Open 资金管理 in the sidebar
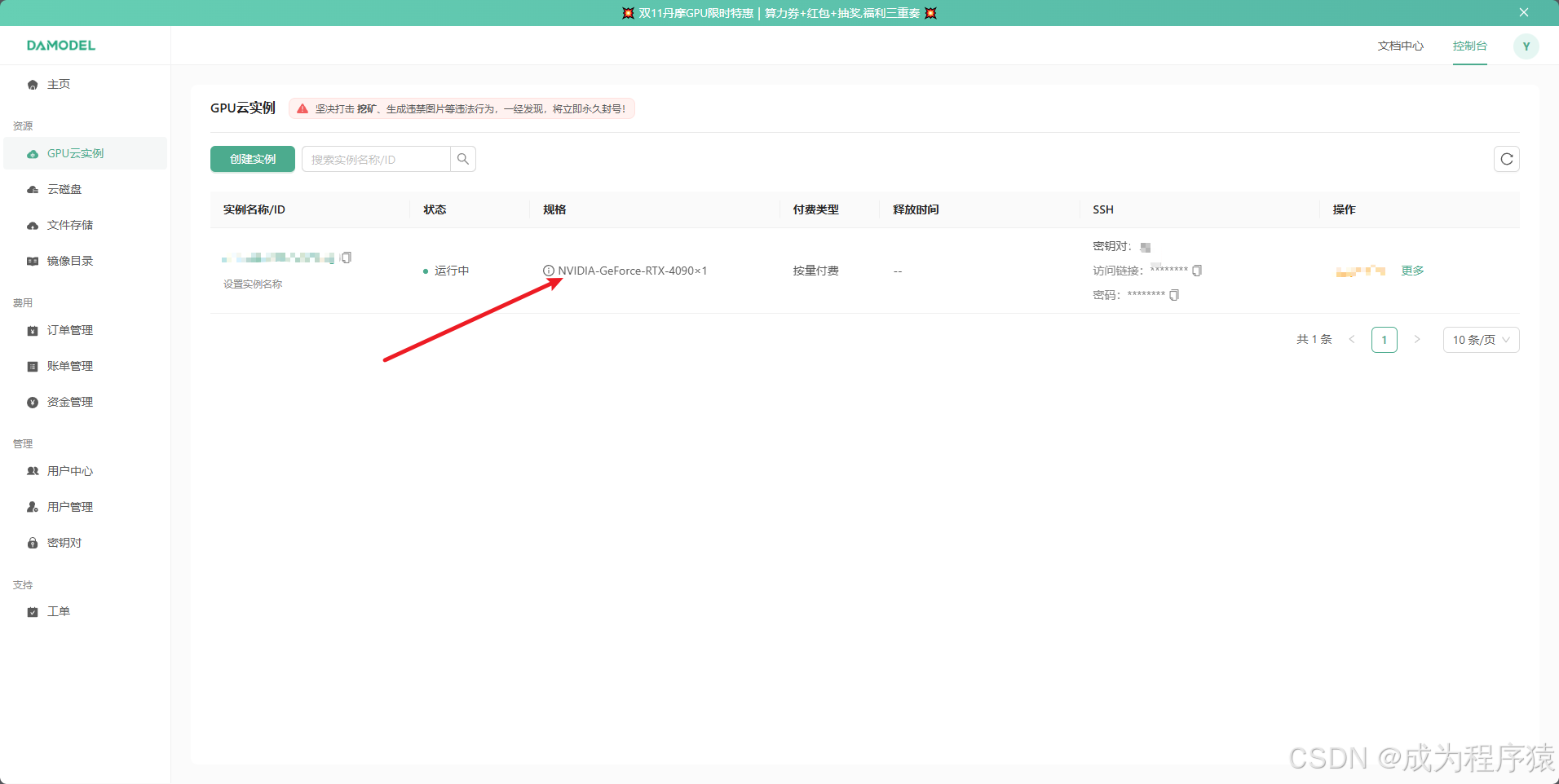The width and height of the screenshot is (1559, 784). (85, 402)
